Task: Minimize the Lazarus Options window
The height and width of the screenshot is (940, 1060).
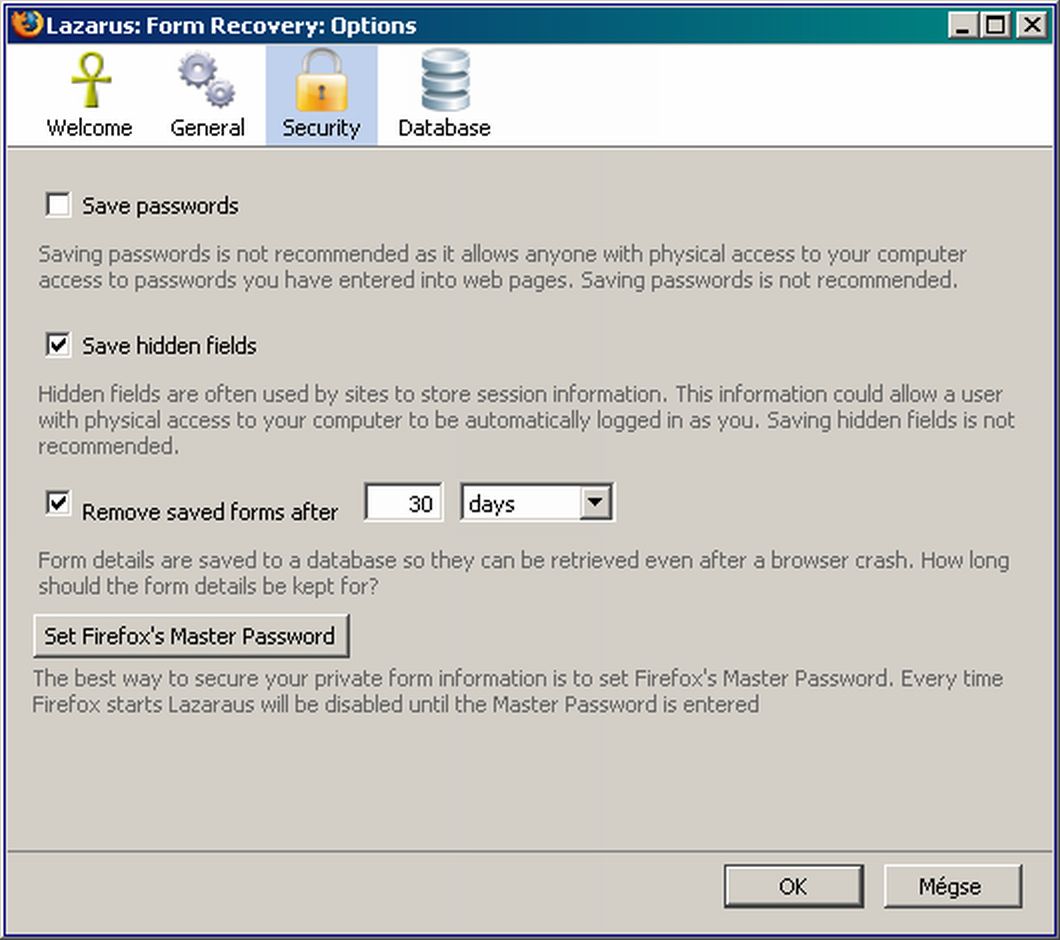Action: point(963,26)
